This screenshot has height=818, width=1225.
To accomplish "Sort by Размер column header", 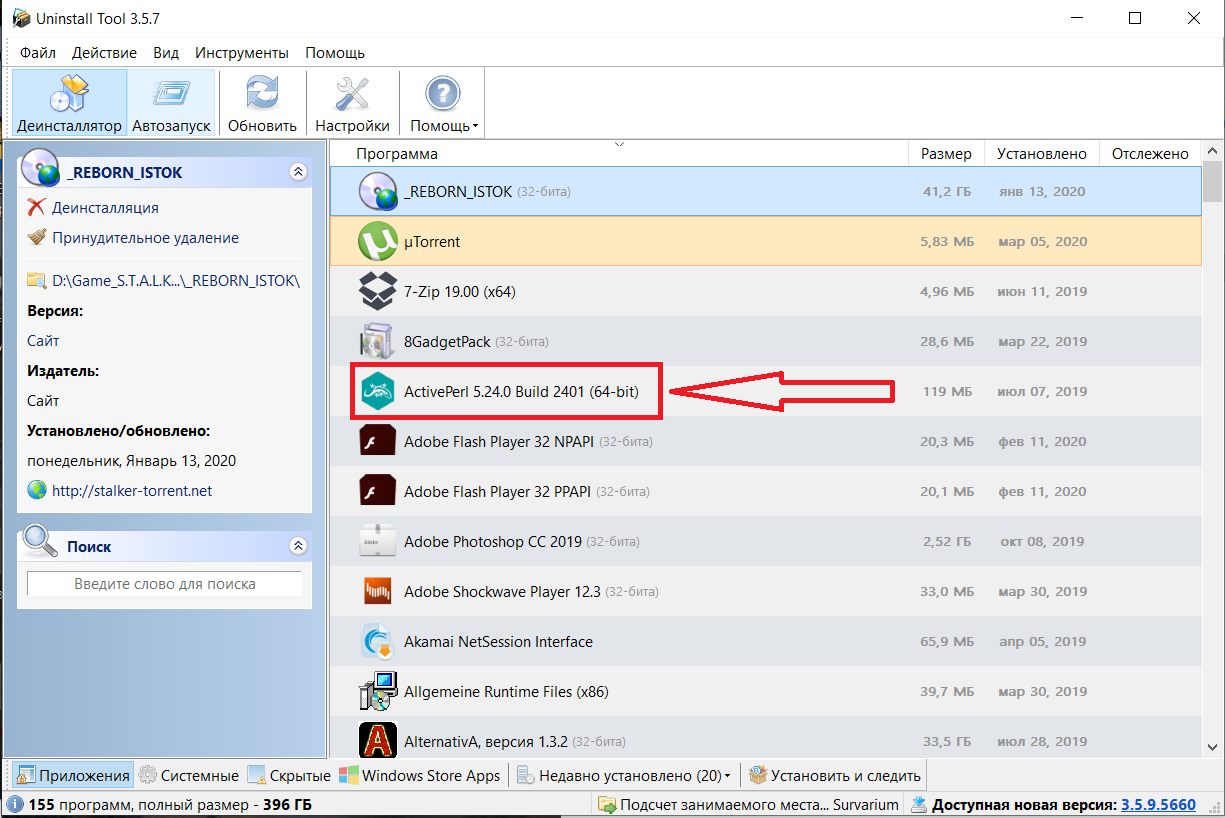I will 946,153.
